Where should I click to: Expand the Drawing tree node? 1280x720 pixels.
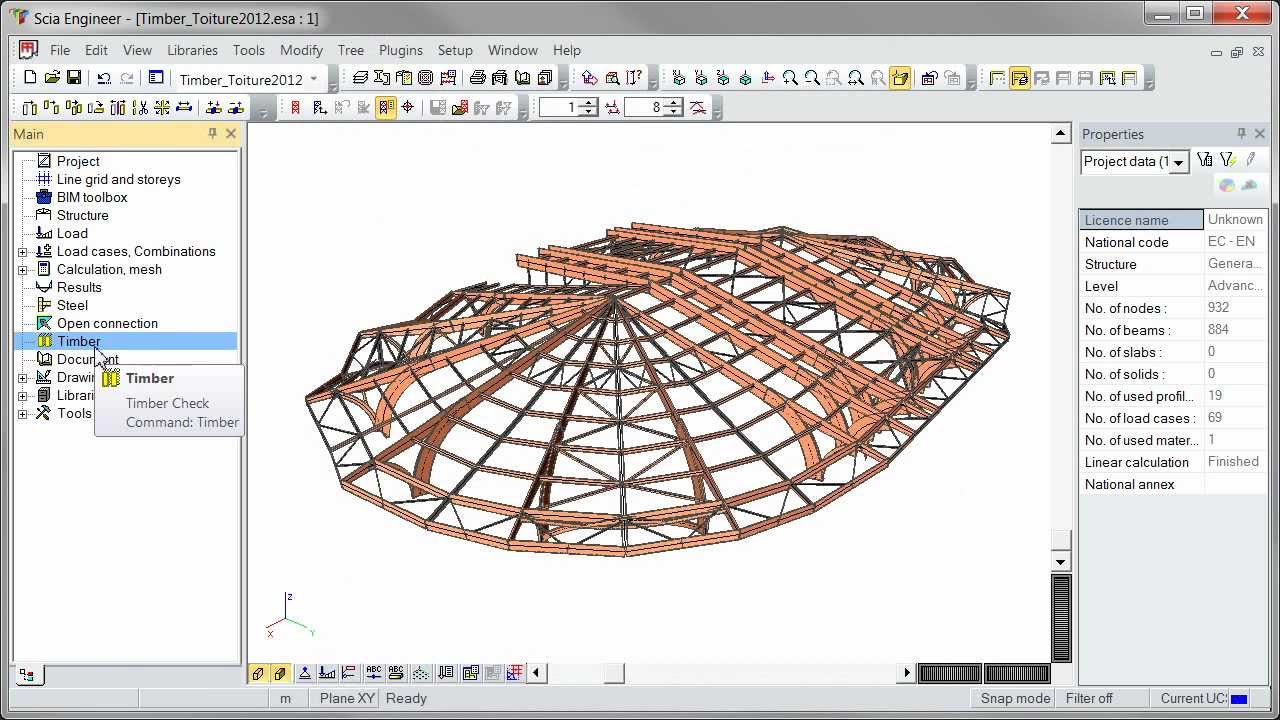22,378
